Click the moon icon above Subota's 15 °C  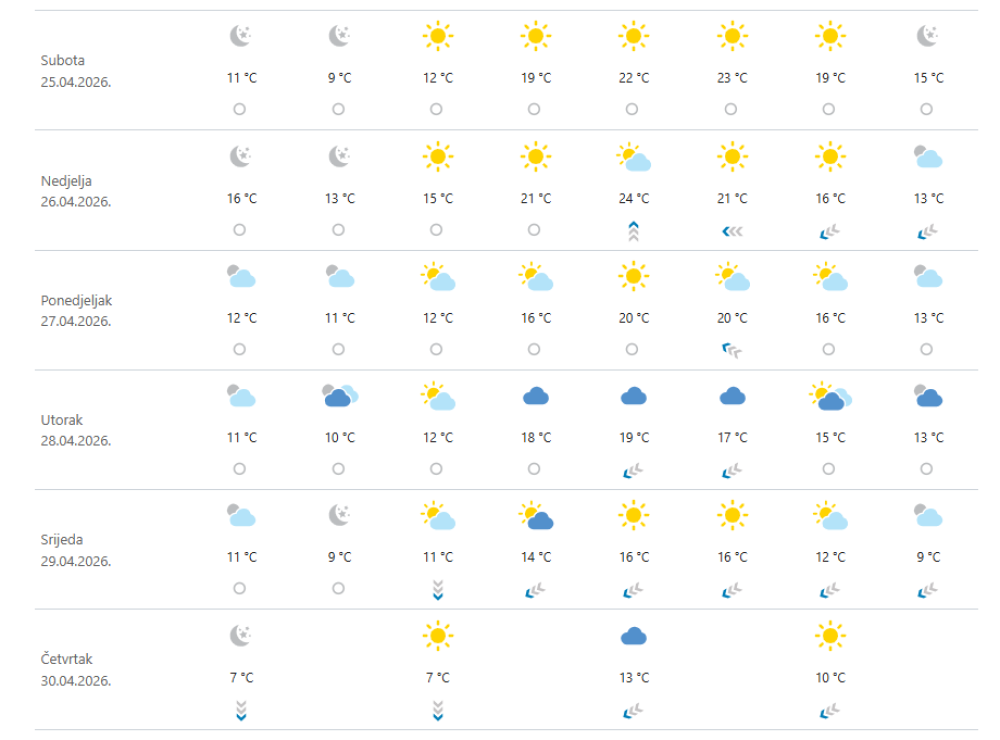click(927, 37)
